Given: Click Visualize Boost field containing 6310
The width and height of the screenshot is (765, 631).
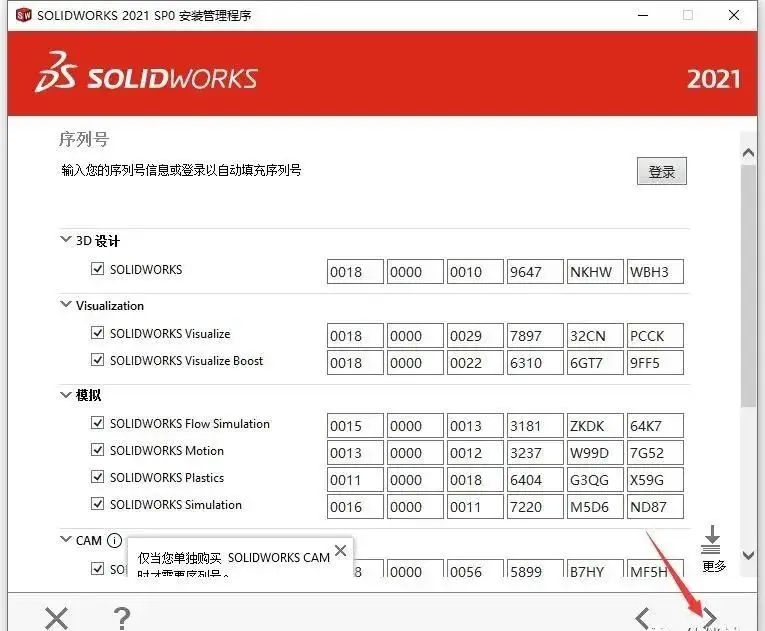Looking at the screenshot, I should click(535, 363).
